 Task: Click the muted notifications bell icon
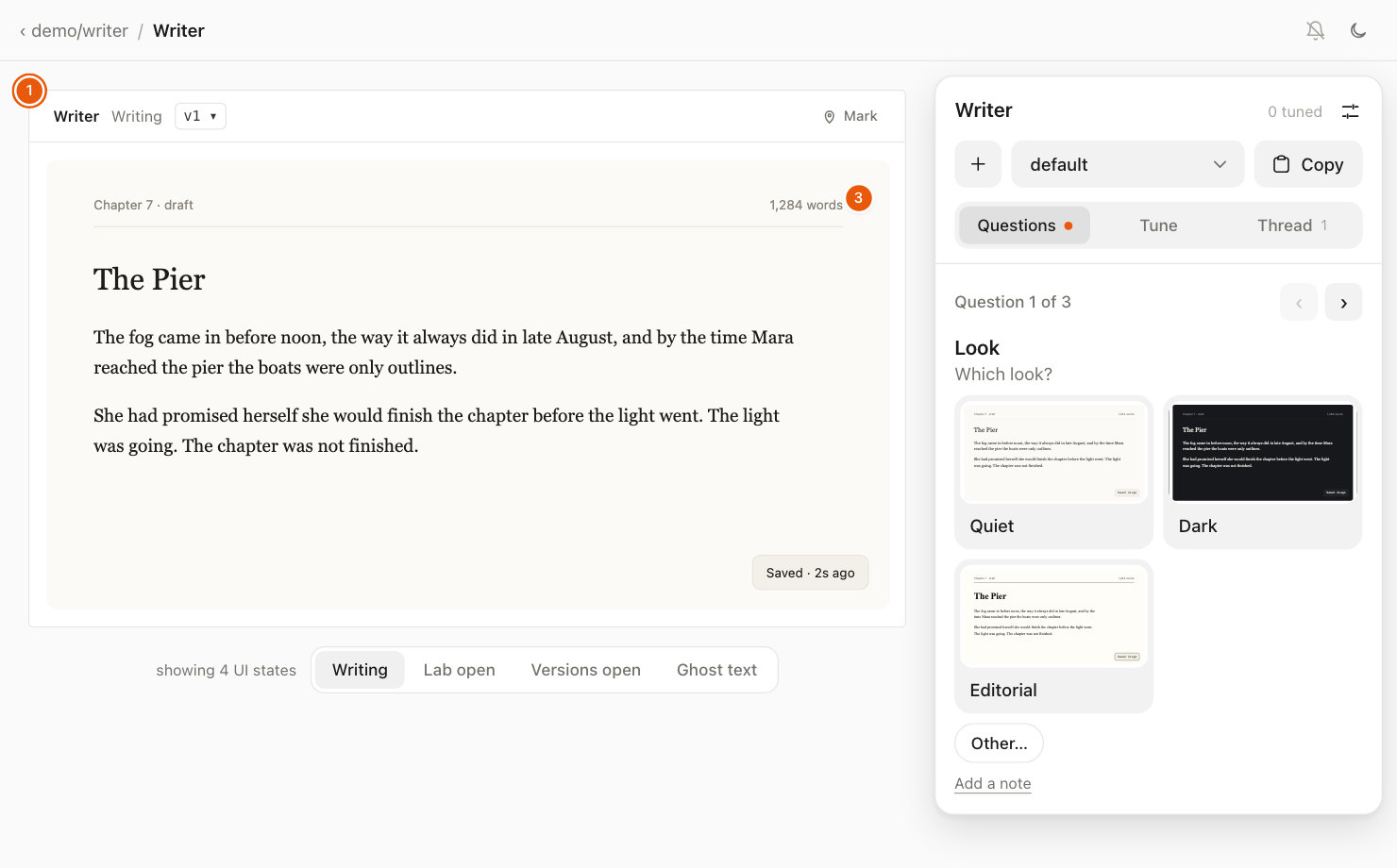click(1315, 30)
